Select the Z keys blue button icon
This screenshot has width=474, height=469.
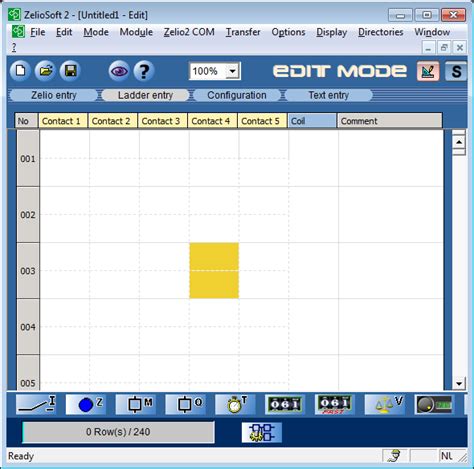pos(86,404)
